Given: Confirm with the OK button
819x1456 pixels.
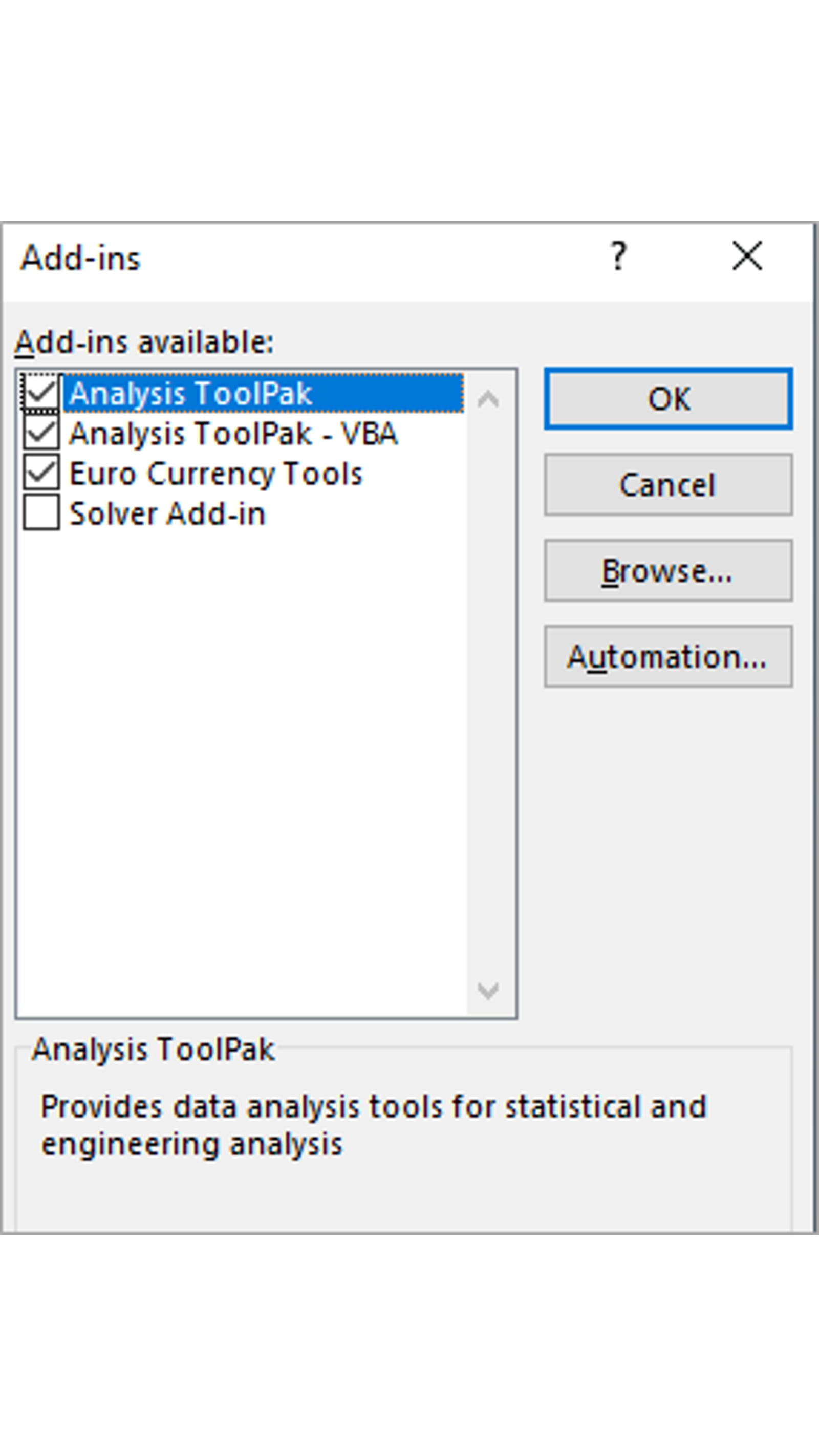Looking at the screenshot, I should 668,399.
